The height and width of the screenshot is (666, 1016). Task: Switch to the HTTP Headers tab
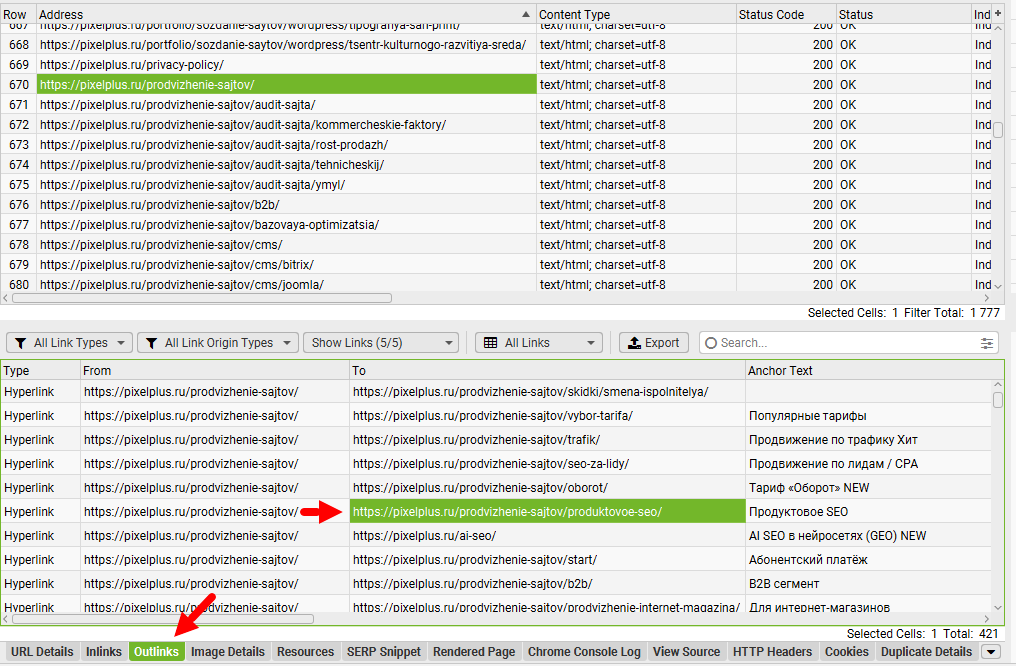[772, 652]
